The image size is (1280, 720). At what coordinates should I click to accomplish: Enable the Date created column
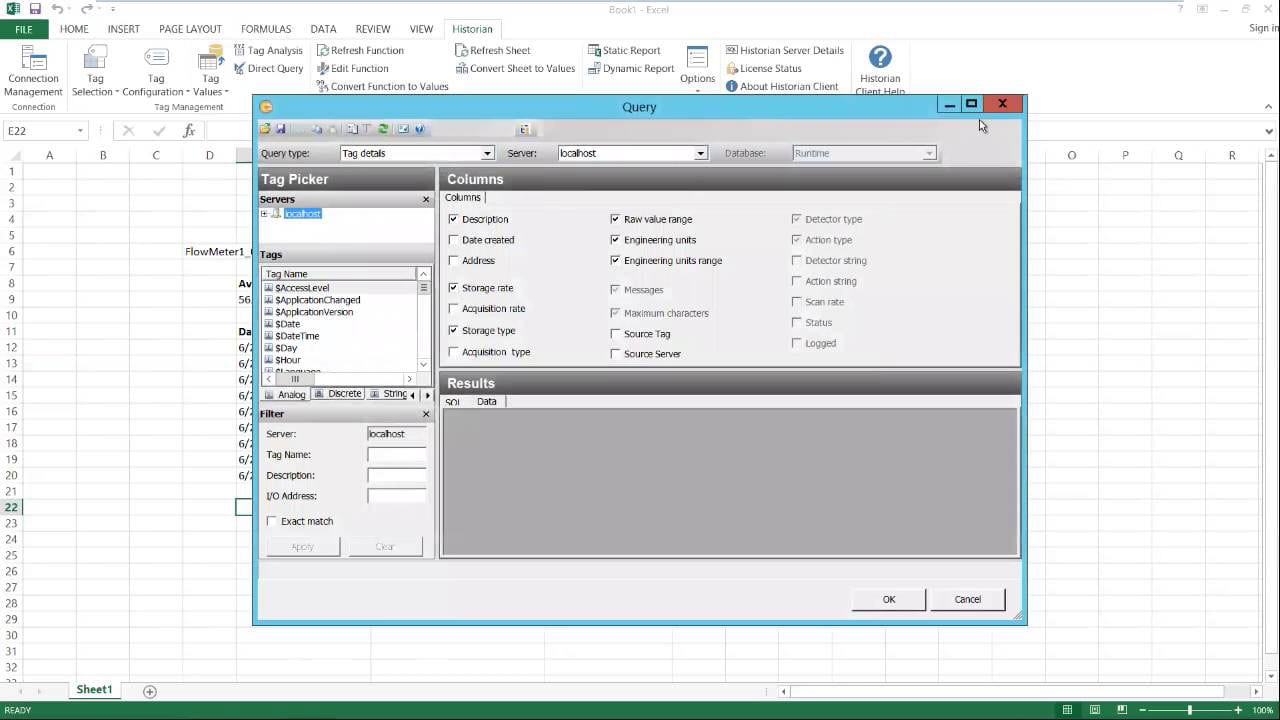[x=454, y=240]
